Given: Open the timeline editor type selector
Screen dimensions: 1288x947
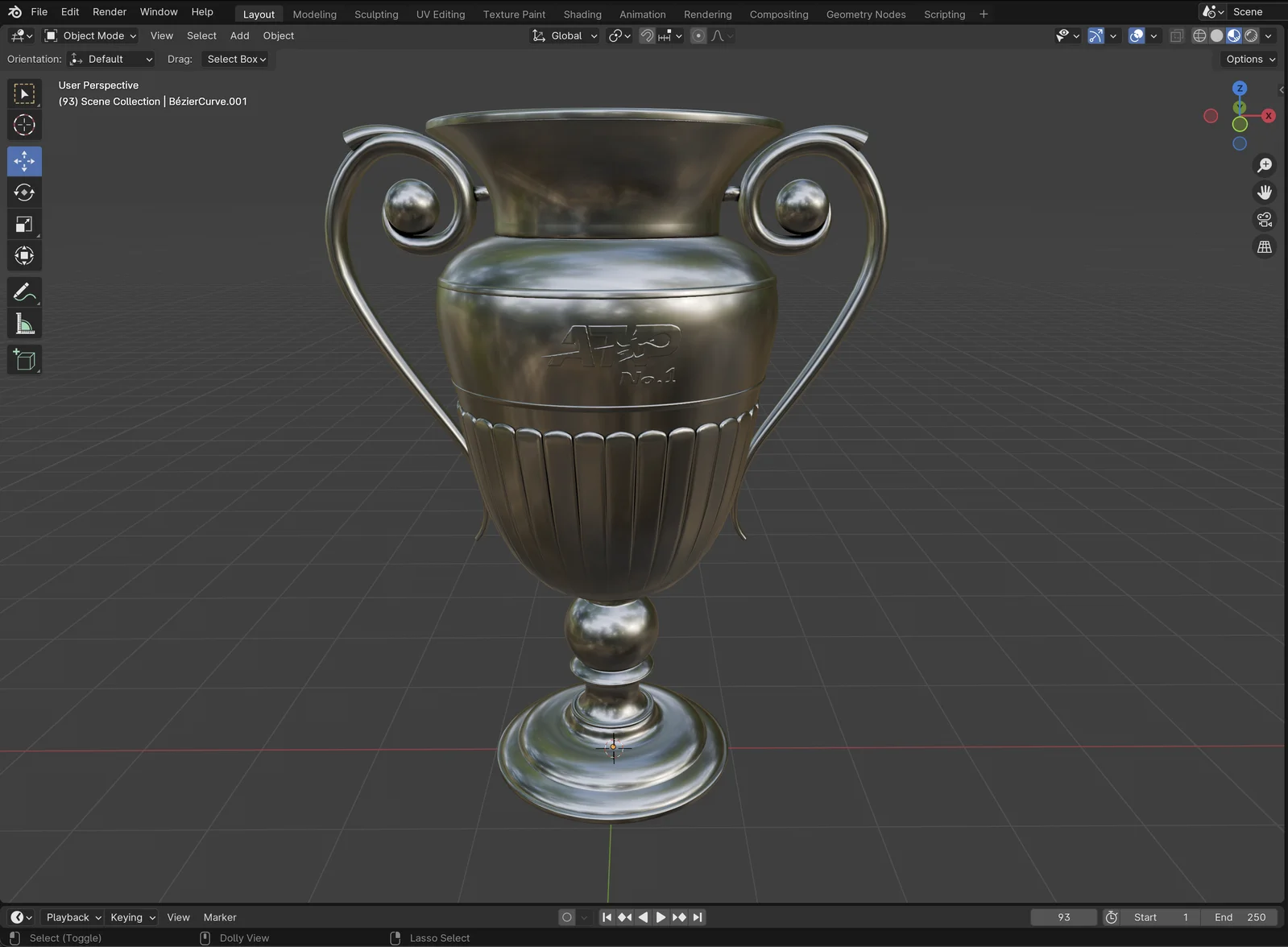Looking at the screenshot, I should pos(21,917).
